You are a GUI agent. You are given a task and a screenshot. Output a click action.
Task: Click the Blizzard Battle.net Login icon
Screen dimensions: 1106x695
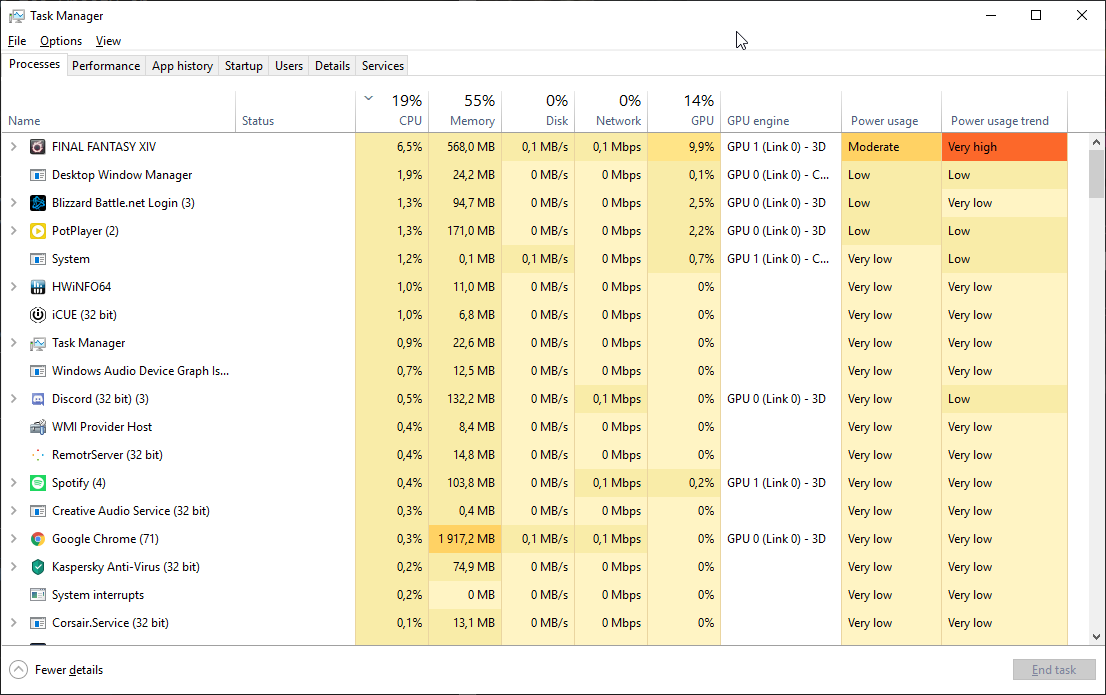(x=38, y=203)
